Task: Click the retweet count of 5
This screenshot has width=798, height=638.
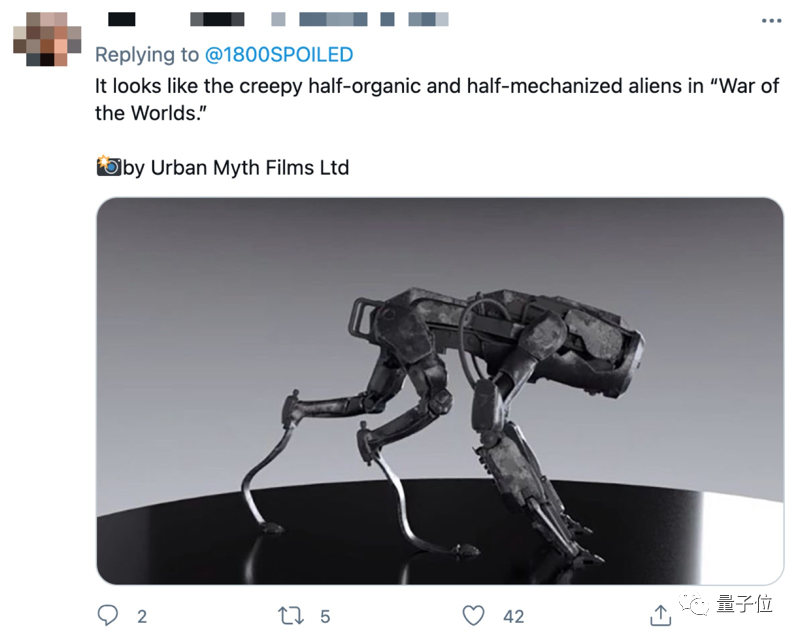Action: tap(327, 616)
